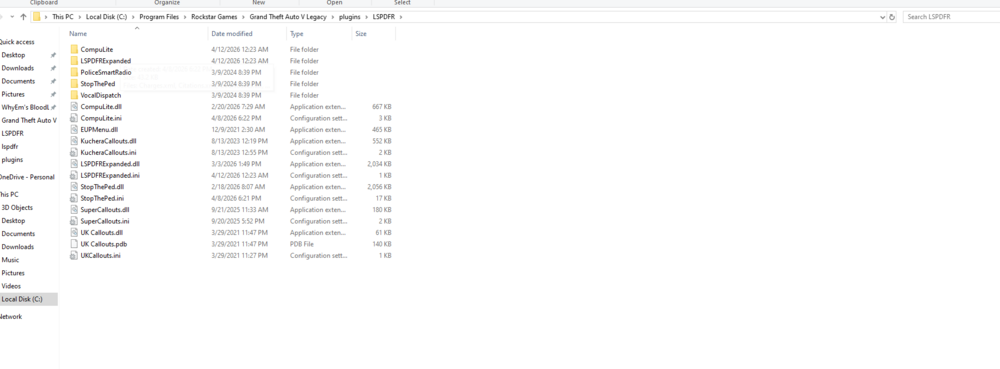Open plugins folder in sidebar
This screenshot has width=1000, height=369.
click(12, 160)
